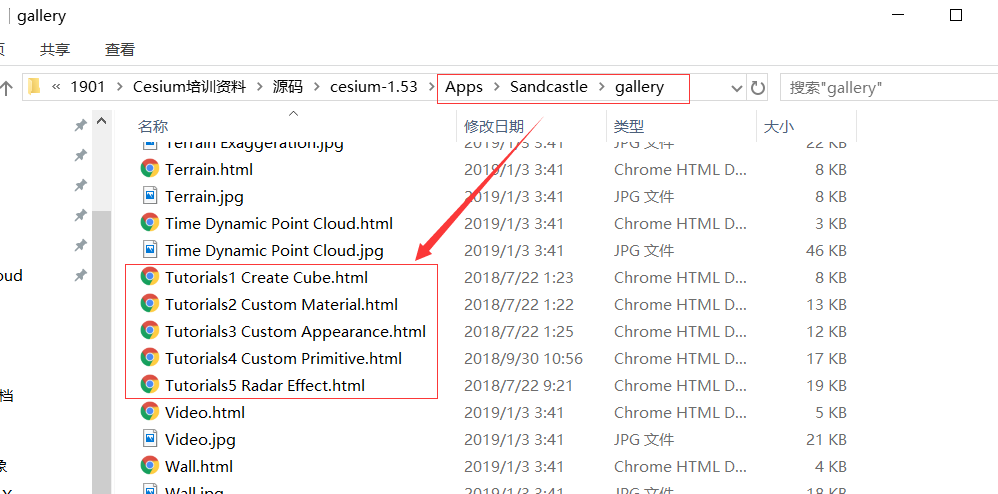Select the file Terrain.jpg

204,196
